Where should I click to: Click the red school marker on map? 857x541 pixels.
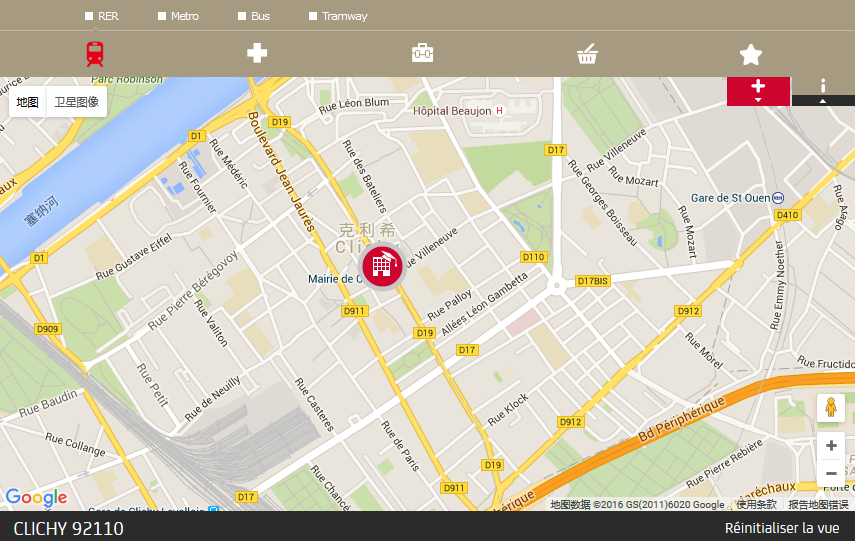[x=382, y=266]
